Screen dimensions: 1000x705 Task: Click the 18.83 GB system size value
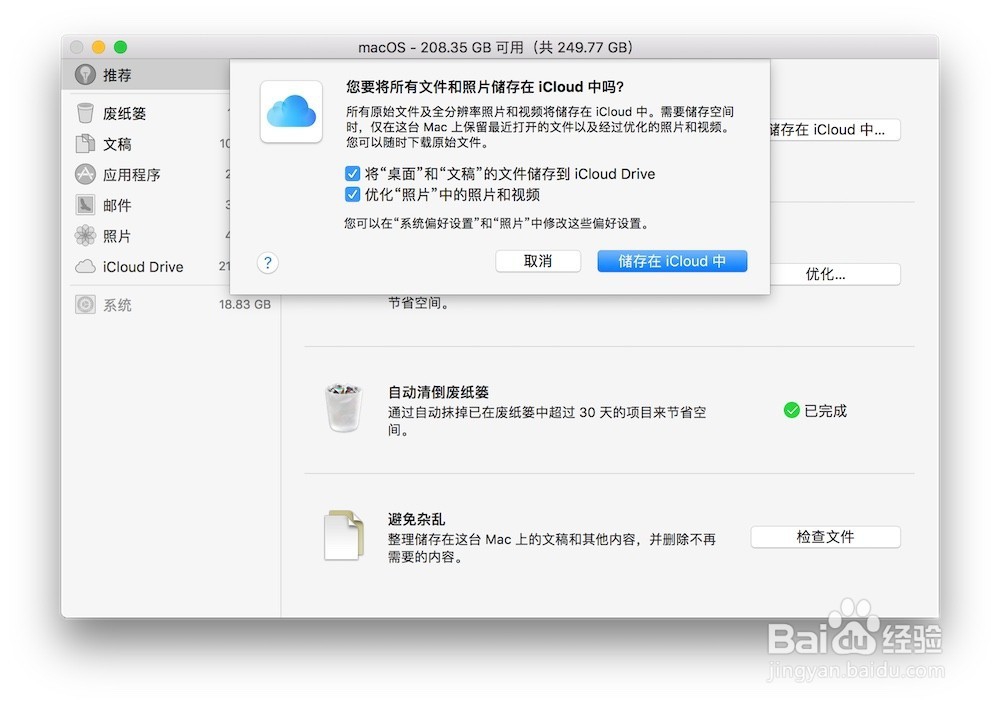tap(245, 304)
